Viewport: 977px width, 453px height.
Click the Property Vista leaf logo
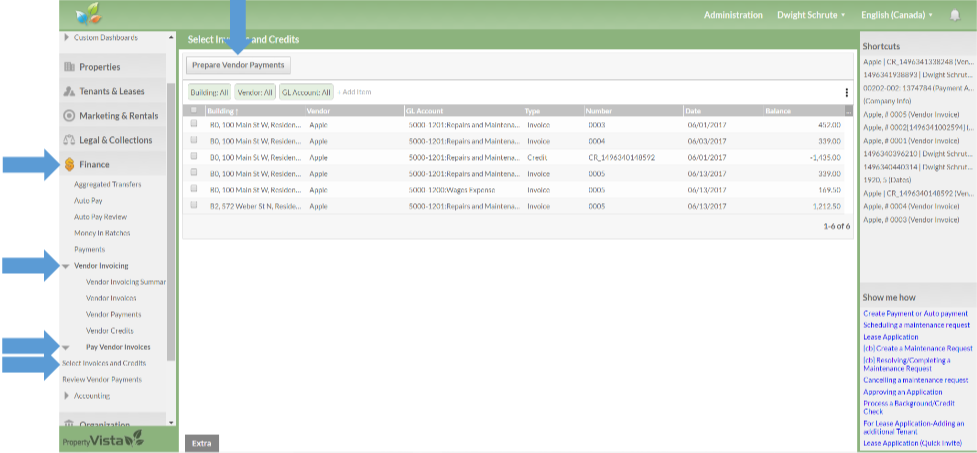(x=89, y=14)
